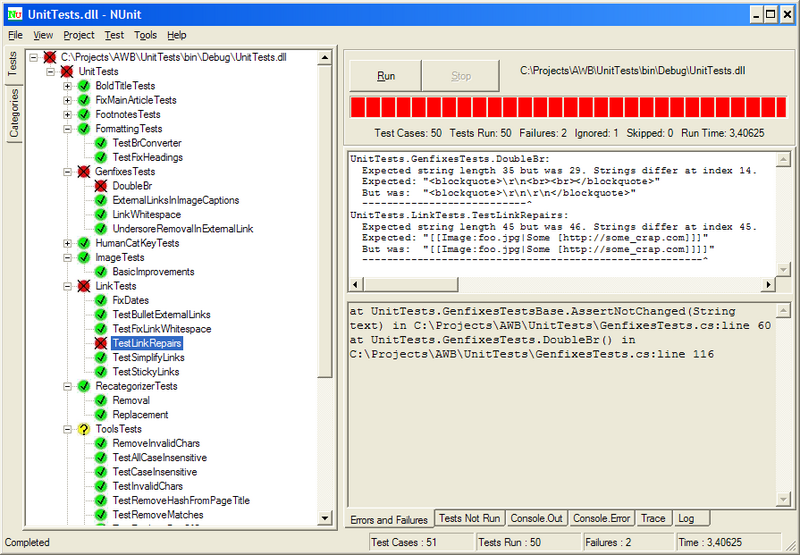
Task: Click the pass icon next to FixDates
Action: [101, 300]
